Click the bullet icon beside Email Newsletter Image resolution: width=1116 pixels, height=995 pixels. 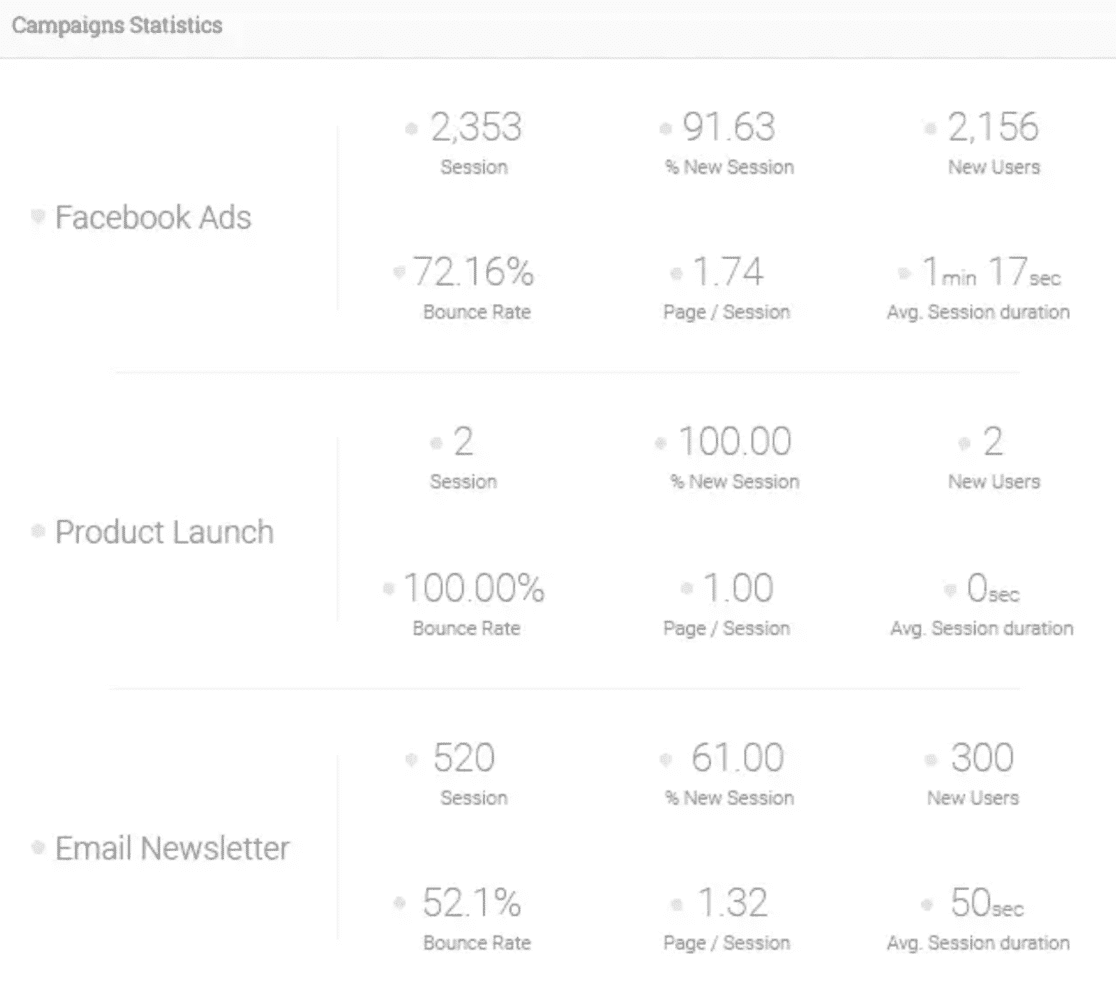37,848
